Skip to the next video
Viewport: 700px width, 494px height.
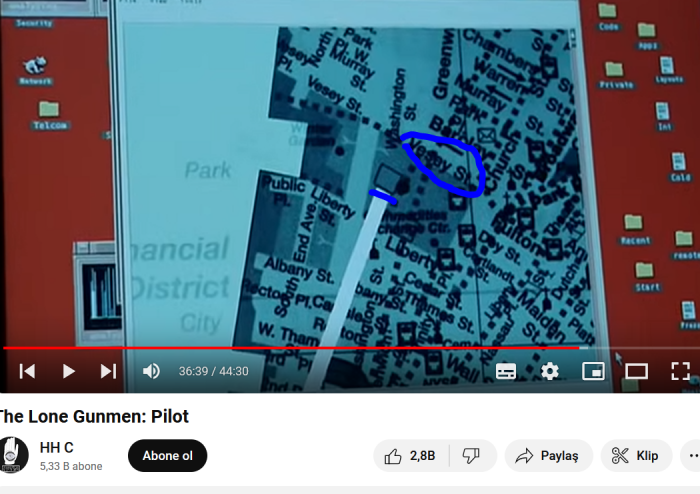point(108,371)
